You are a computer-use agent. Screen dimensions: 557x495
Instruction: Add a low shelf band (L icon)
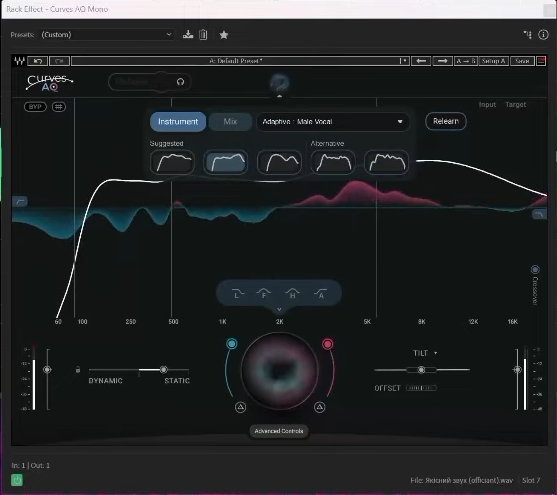coord(237,294)
